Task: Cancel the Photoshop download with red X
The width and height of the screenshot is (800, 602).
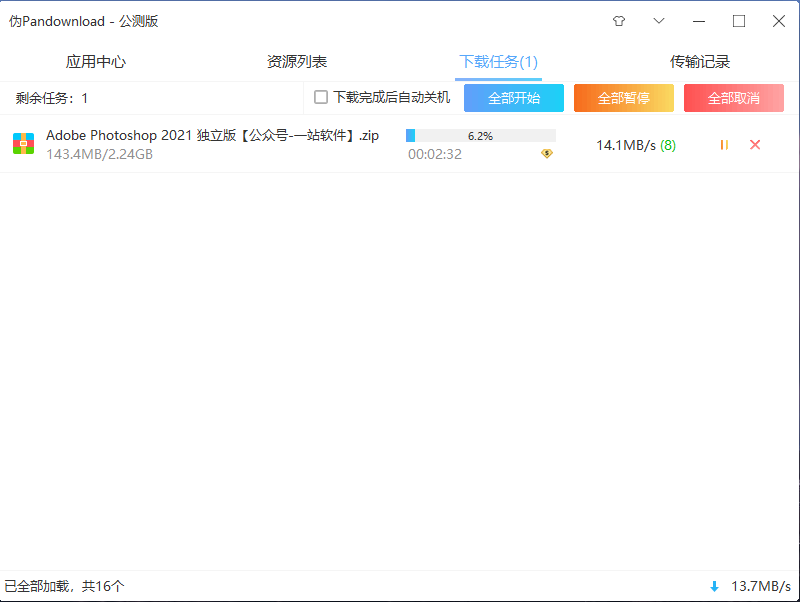Action: click(755, 145)
